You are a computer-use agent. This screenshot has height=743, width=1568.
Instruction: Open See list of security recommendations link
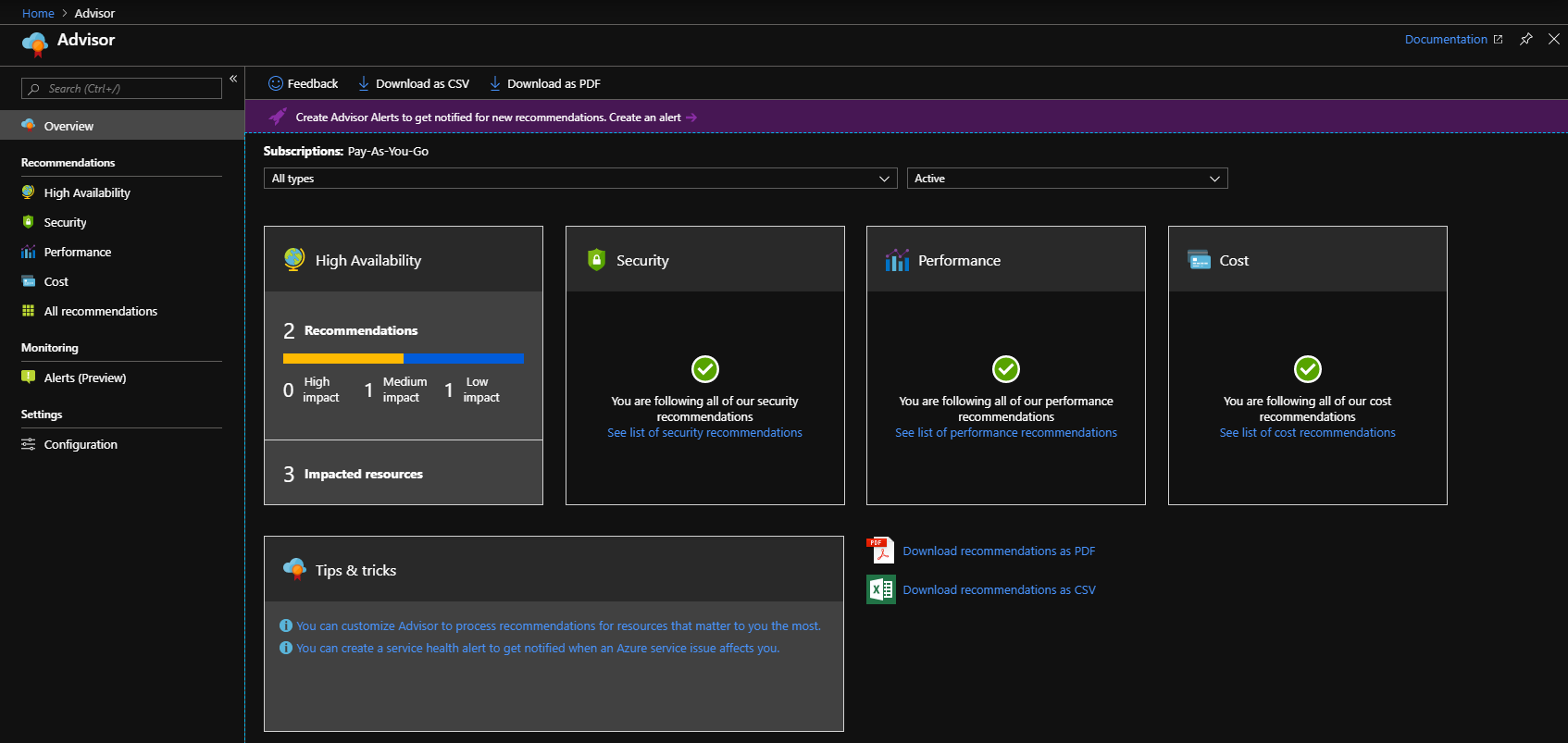pyautogui.click(x=704, y=432)
